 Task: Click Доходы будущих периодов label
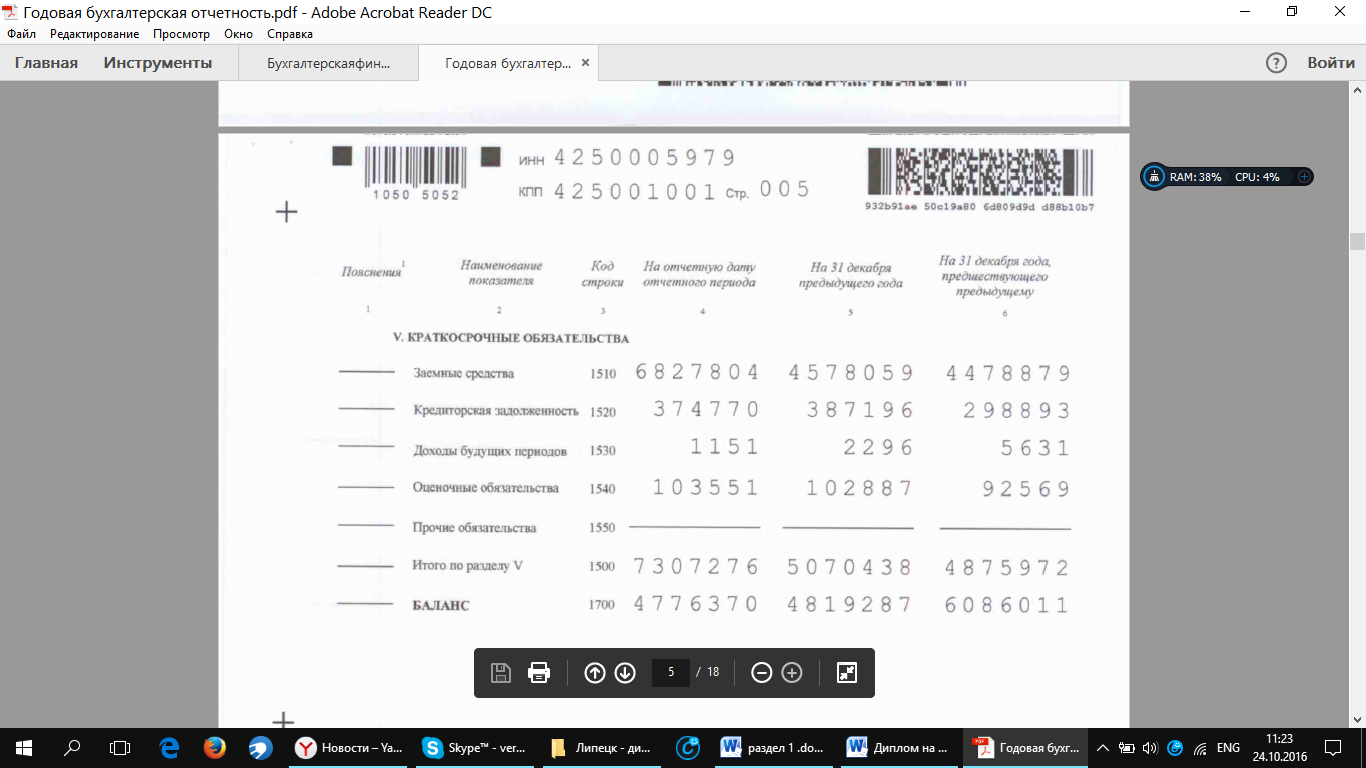pyautogui.click(x=490, y=451)
